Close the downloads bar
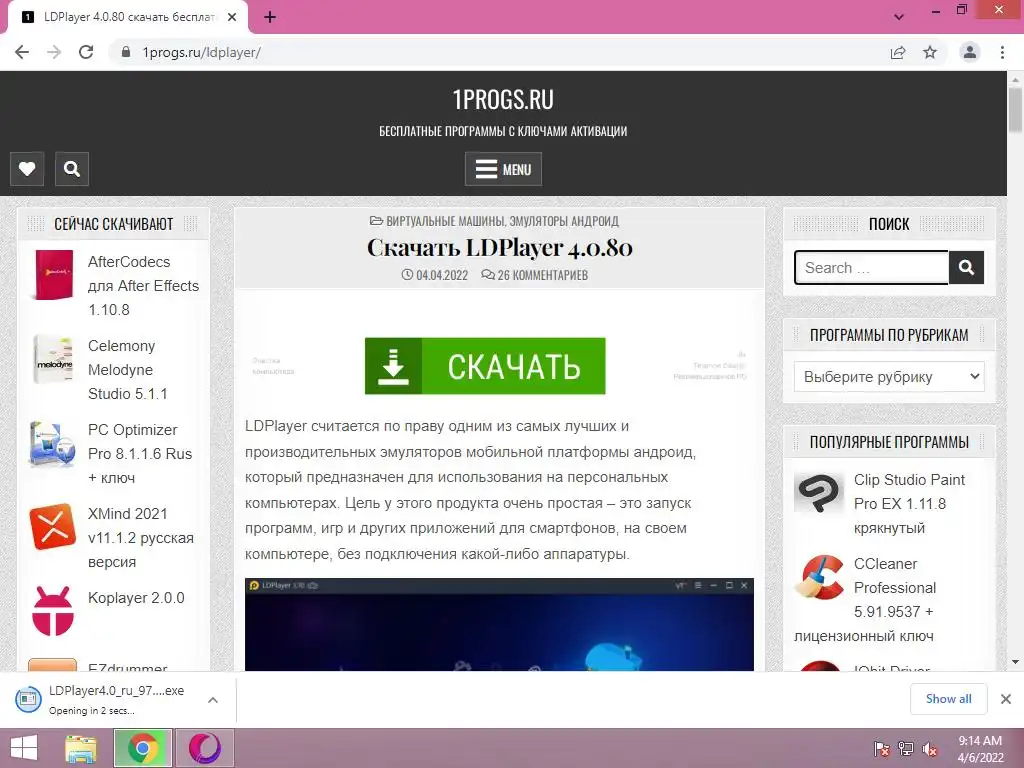1024x768 pixels. tap(1006, 699)
